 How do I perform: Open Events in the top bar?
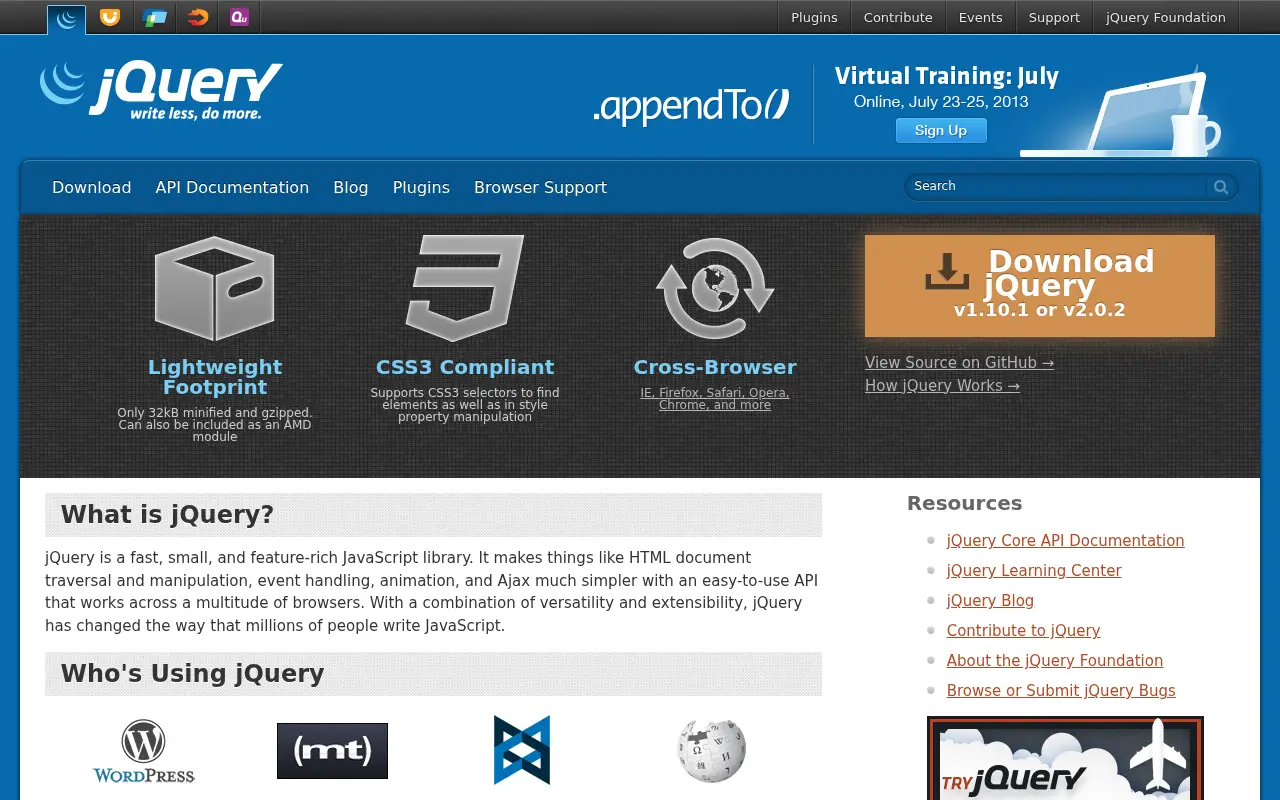981,17
